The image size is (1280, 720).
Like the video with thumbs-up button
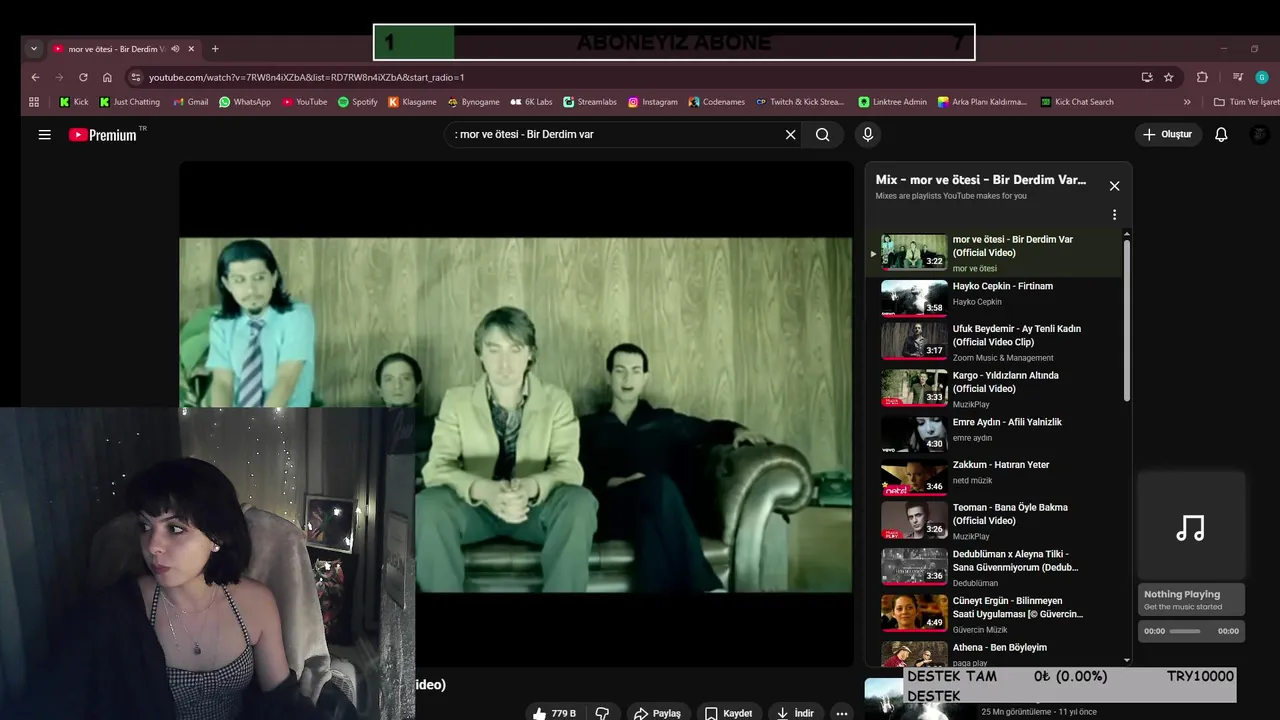554,713
